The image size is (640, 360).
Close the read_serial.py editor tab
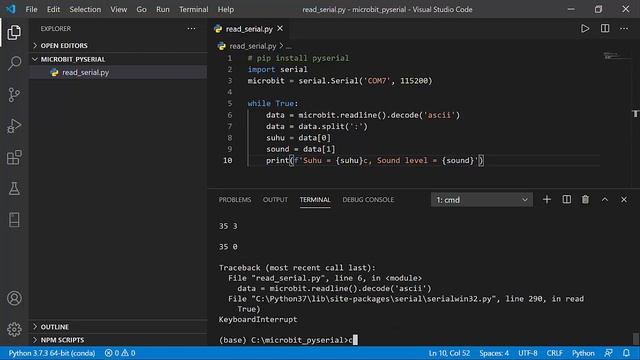coord(280,29)
